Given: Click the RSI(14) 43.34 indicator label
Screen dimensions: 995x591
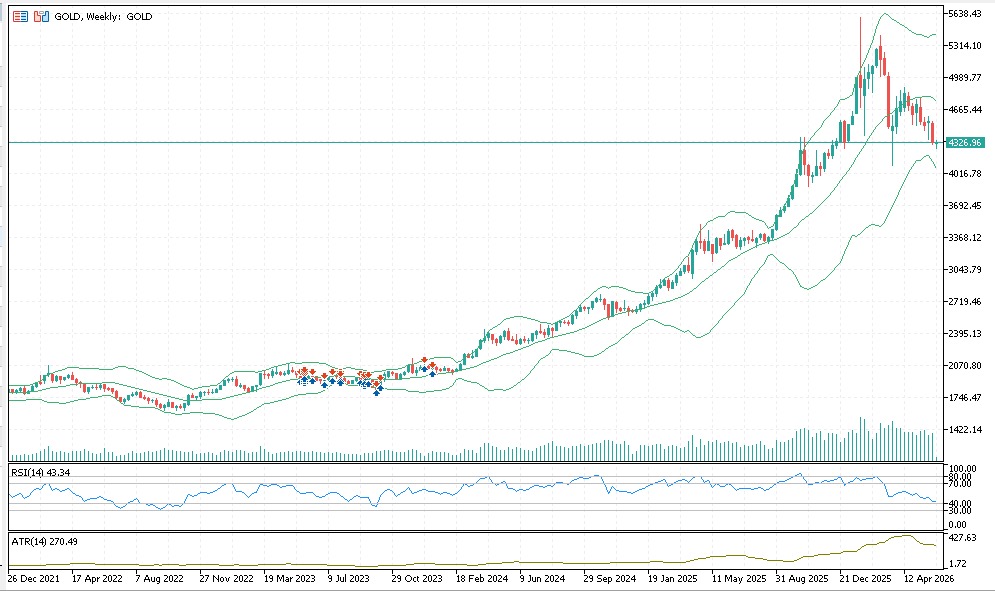Looking at the screenshot, I should pyautogui.click(x=41, y=472).
